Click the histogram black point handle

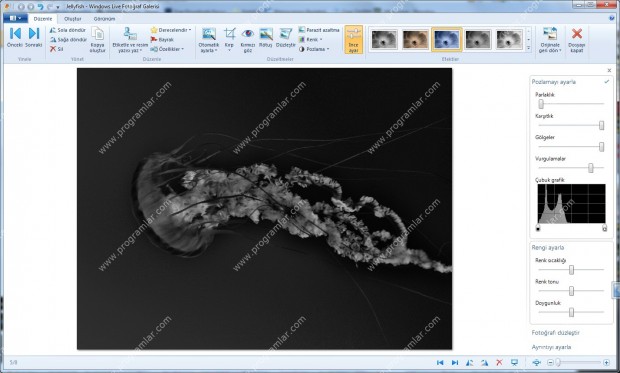coord(538,229)
